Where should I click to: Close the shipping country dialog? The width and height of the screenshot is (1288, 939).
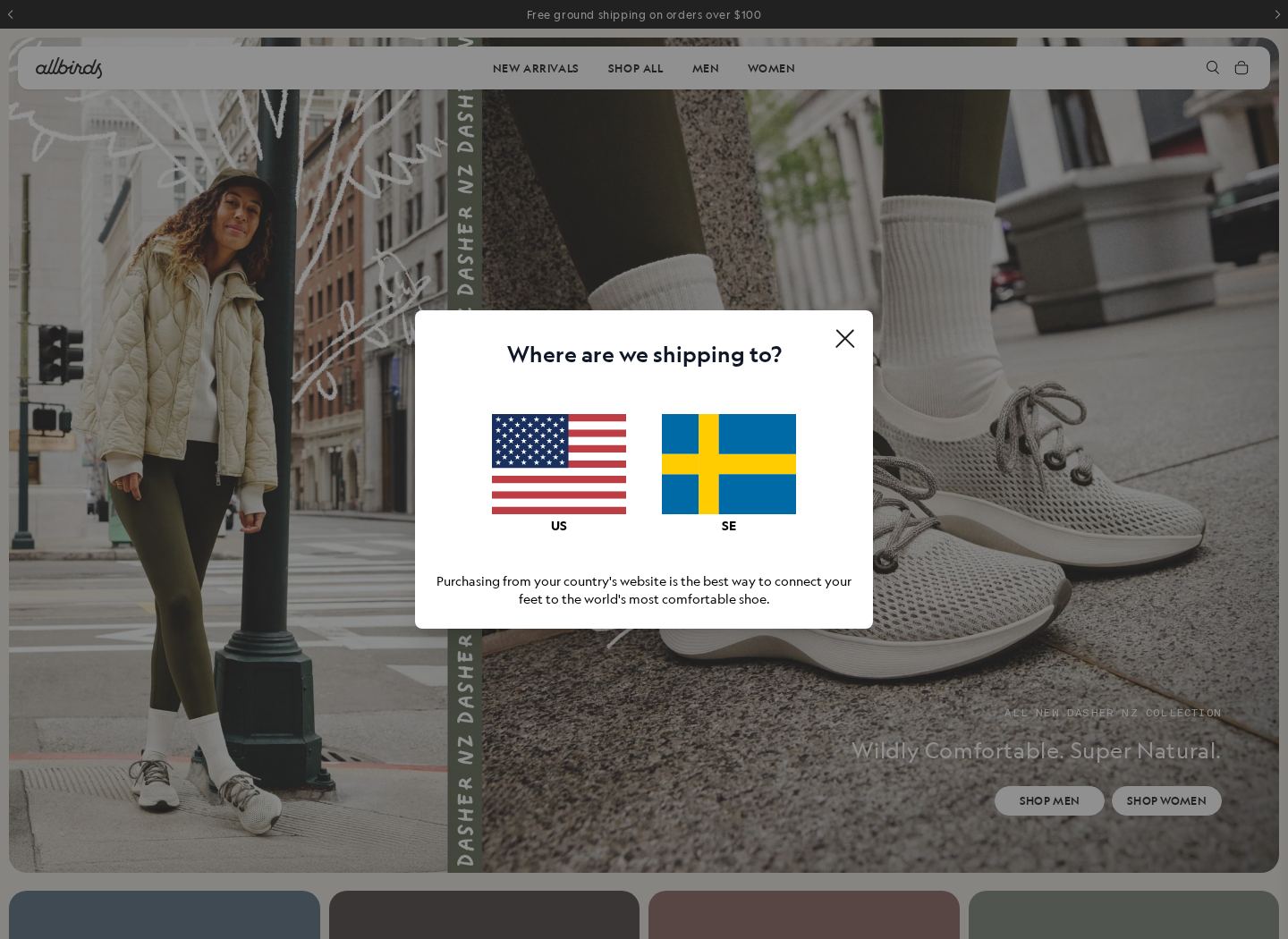click(844, 338)
